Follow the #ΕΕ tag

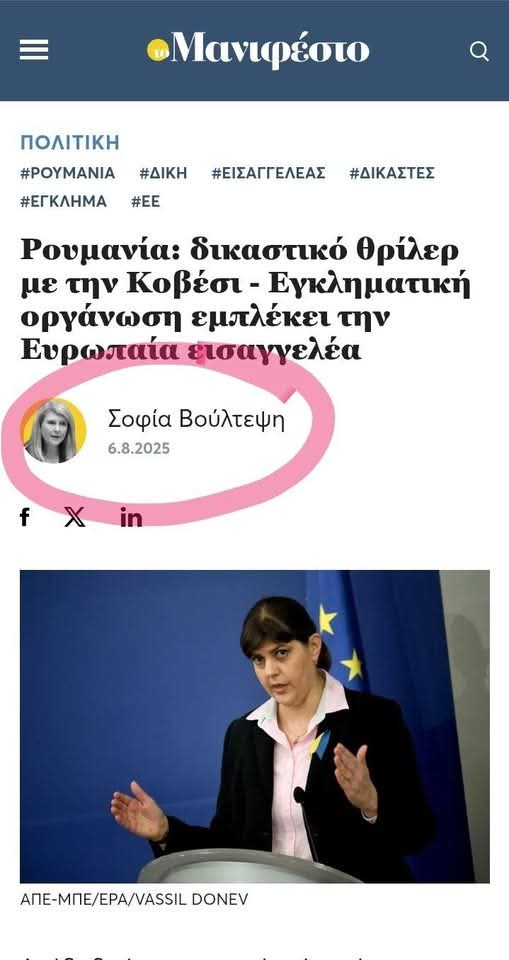click(145, 201)
